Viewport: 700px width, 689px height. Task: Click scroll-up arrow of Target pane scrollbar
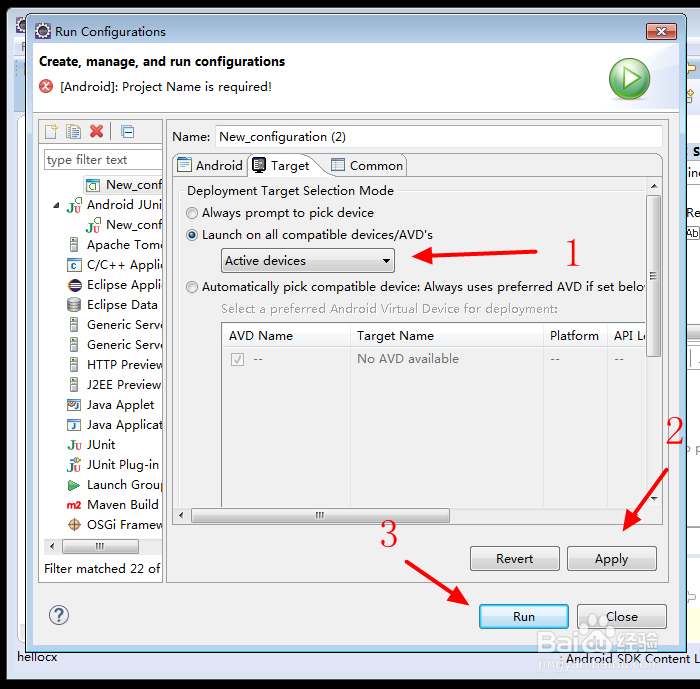click(654, 186)
